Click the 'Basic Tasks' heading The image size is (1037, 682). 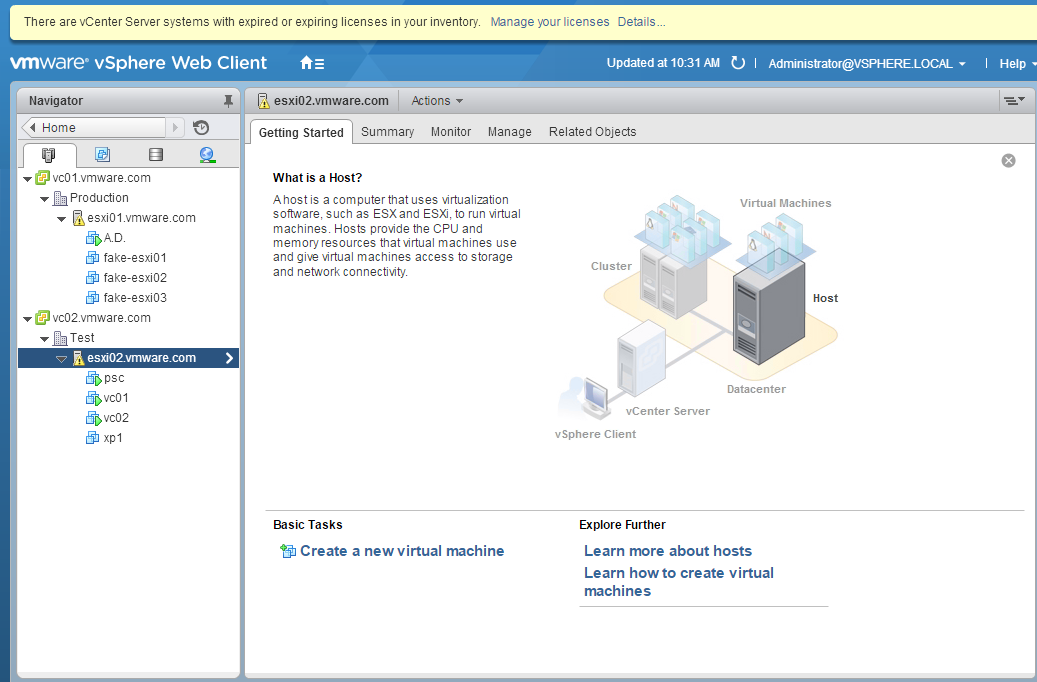[x=308, y=525]
